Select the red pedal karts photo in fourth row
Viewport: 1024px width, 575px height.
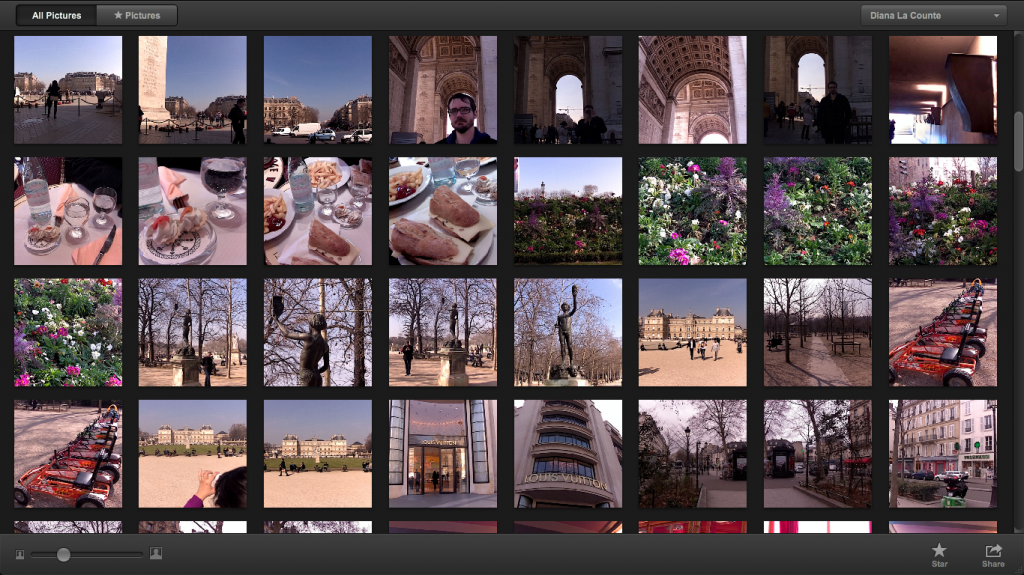(x=68, y=454)
